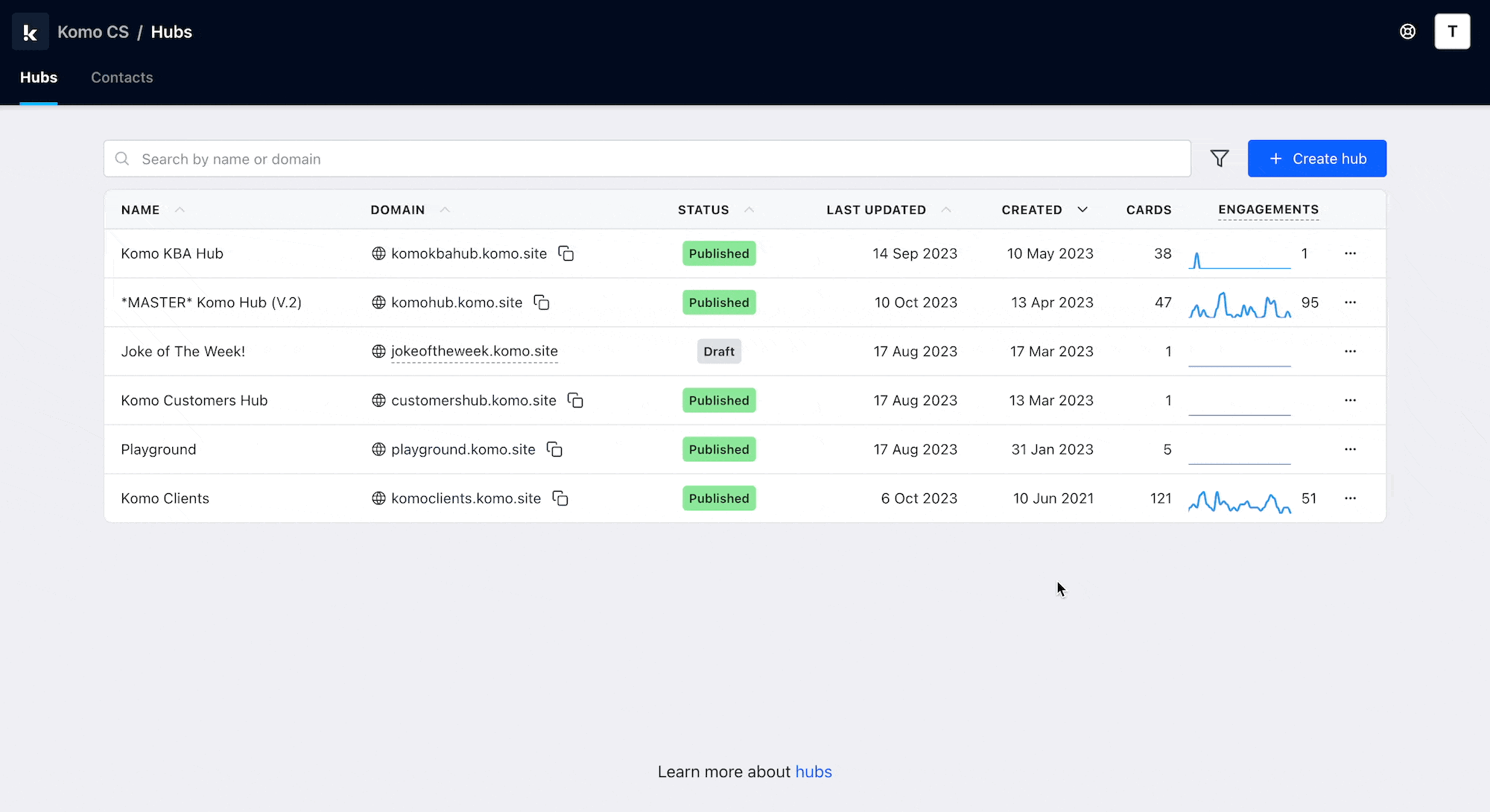Switch to the Contacts tab
Image resolution: width=1490 pixels, height=812 pixels.
(121, 77)
